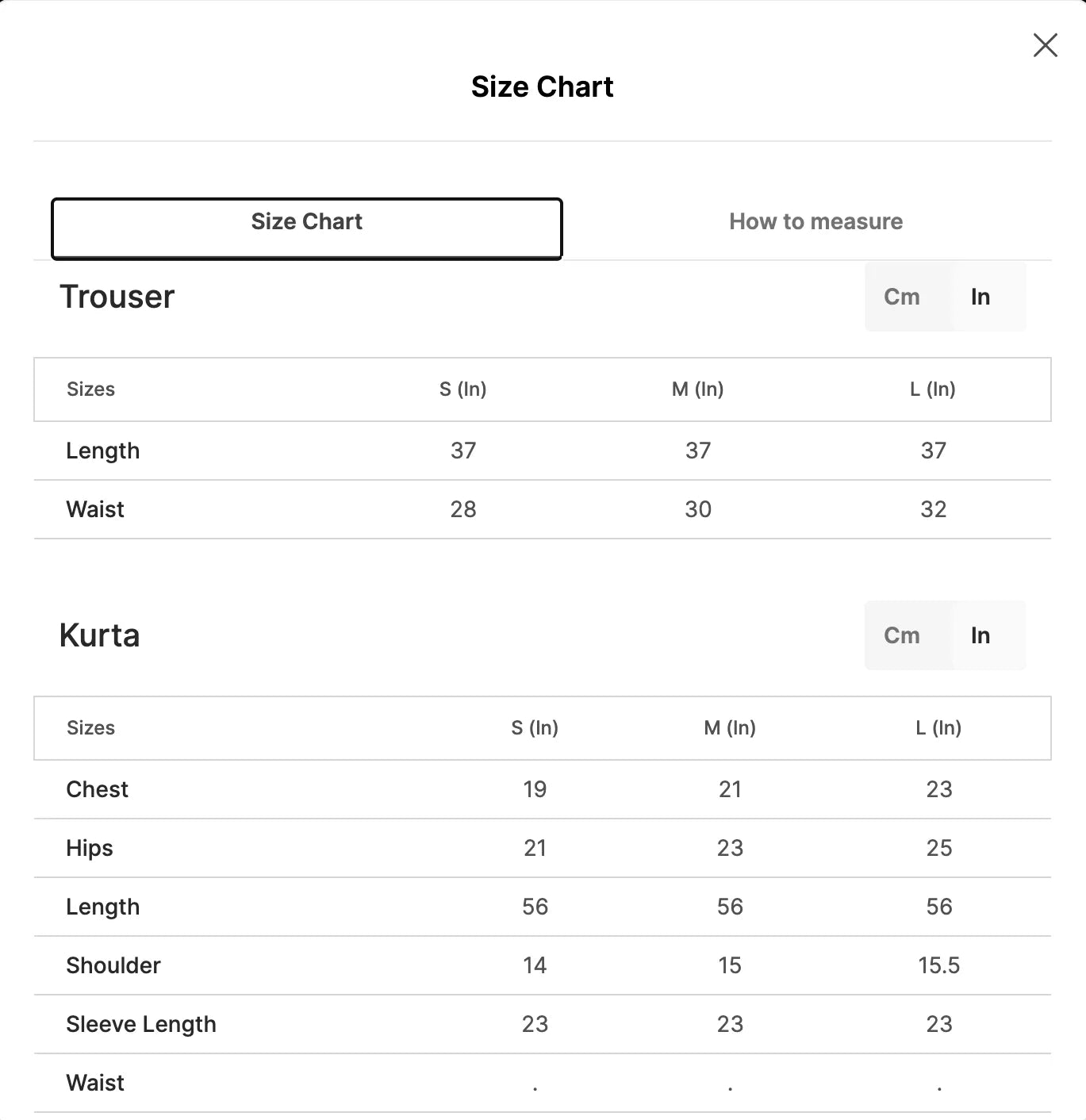
Task: Switch to the How to measure tab
Action: [815, 221]
